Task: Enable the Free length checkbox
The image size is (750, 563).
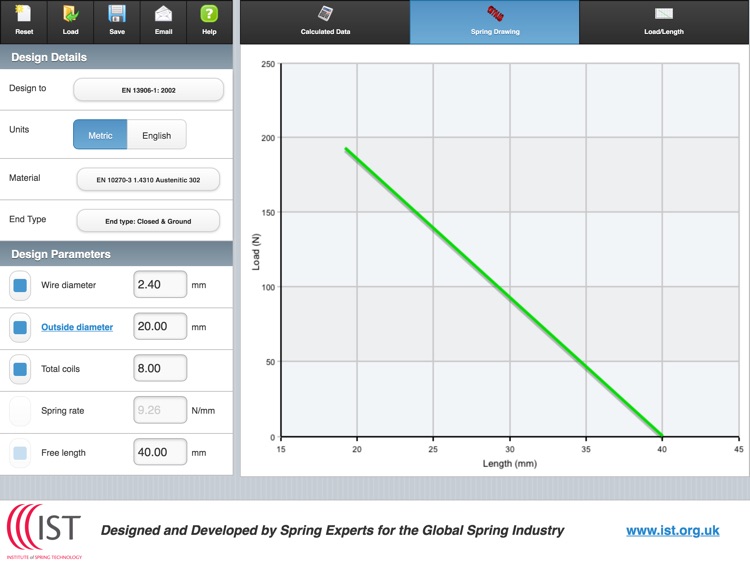Action: (20, 453)
